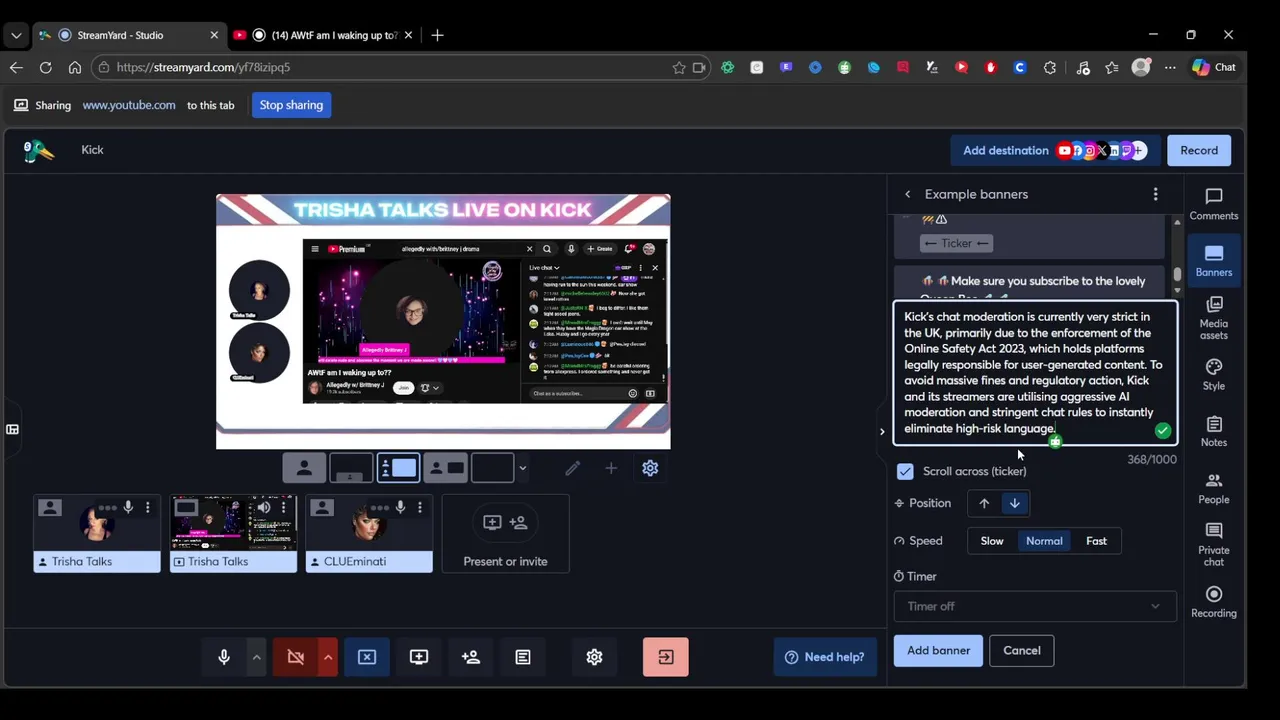
Task: Switch to the StreamYard - Studio tab
Action: 130,35
